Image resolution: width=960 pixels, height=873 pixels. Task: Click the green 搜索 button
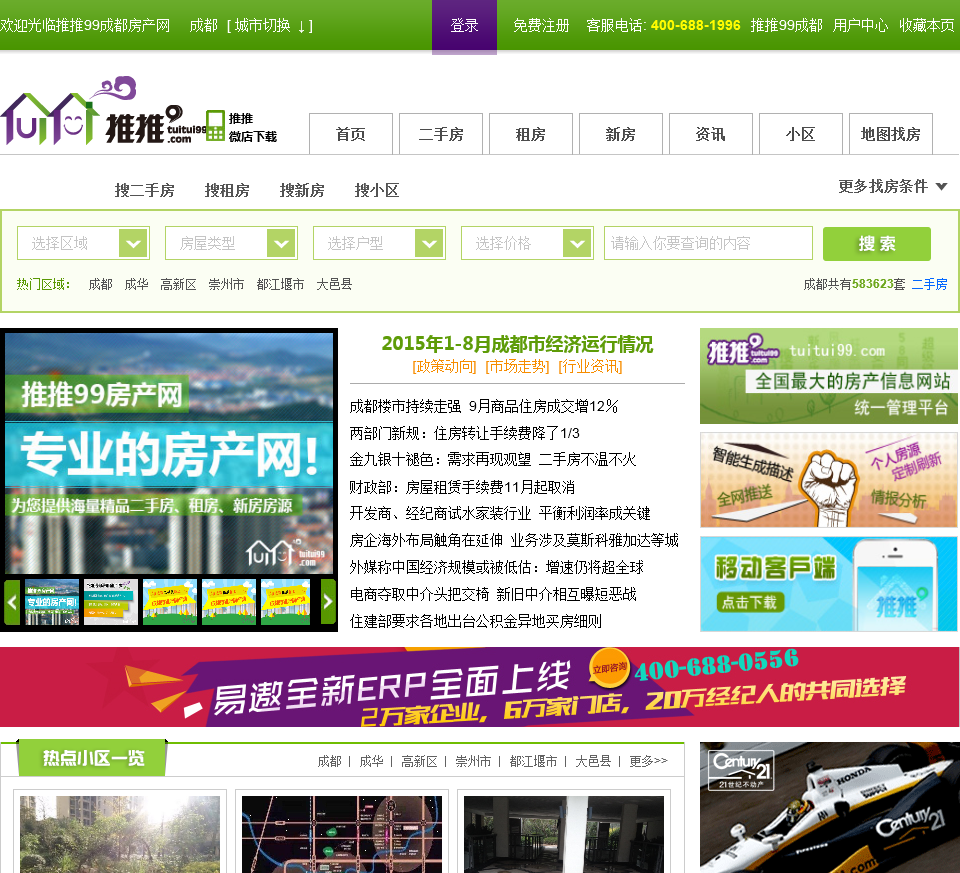coord(877,244)
